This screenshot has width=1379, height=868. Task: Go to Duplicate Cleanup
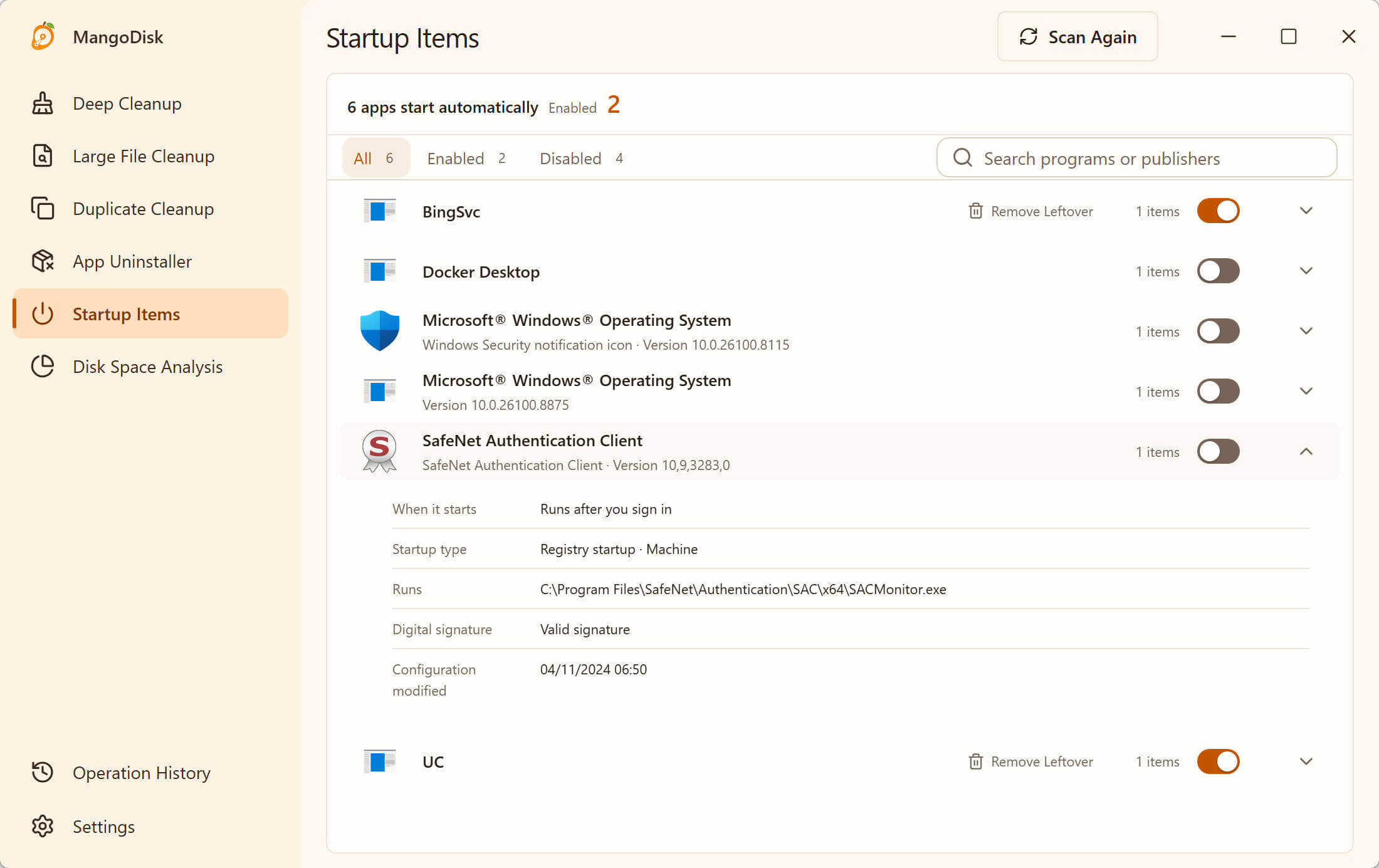point(150,209)
